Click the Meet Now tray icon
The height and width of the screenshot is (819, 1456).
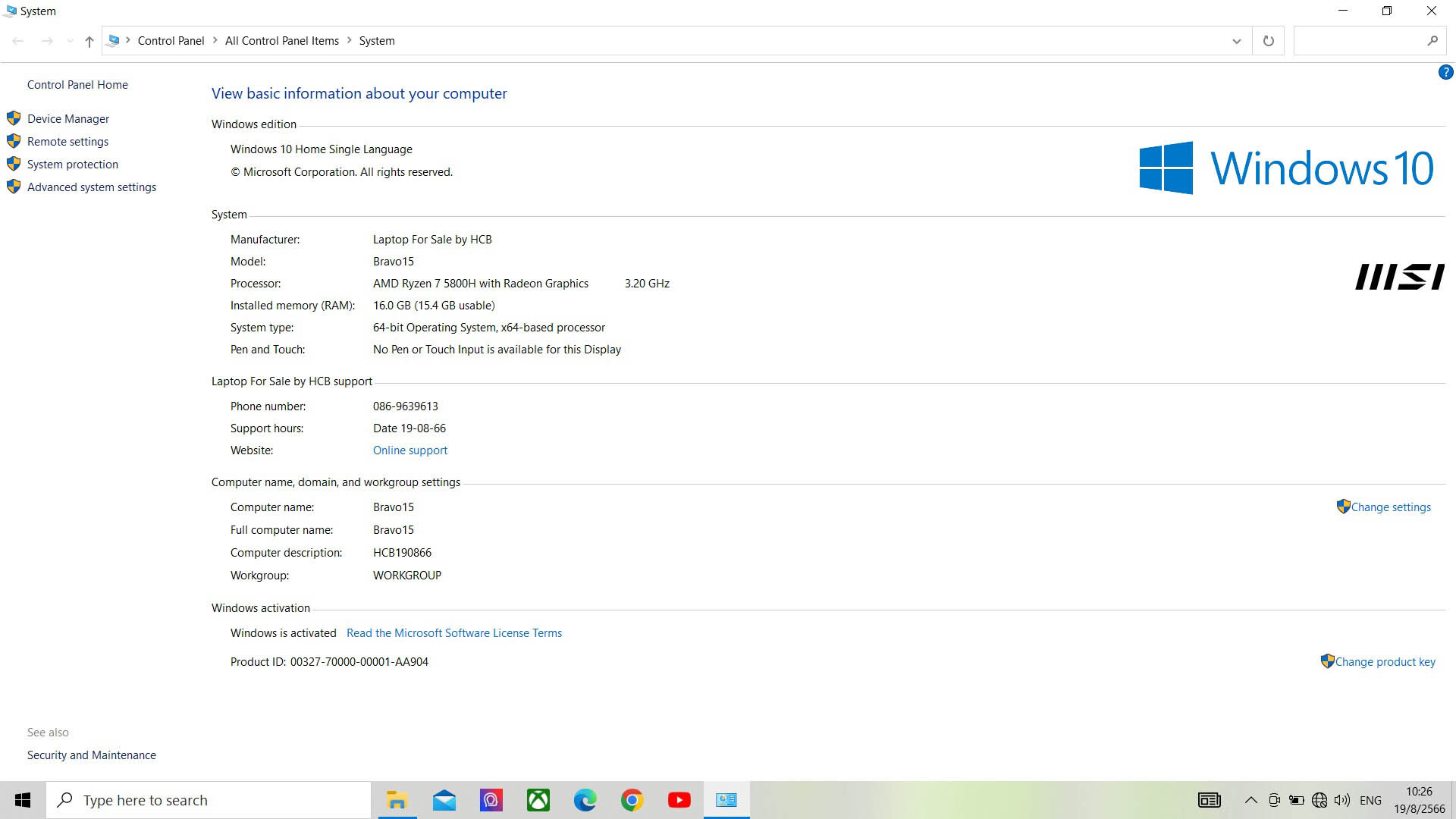coord(1274,800)
